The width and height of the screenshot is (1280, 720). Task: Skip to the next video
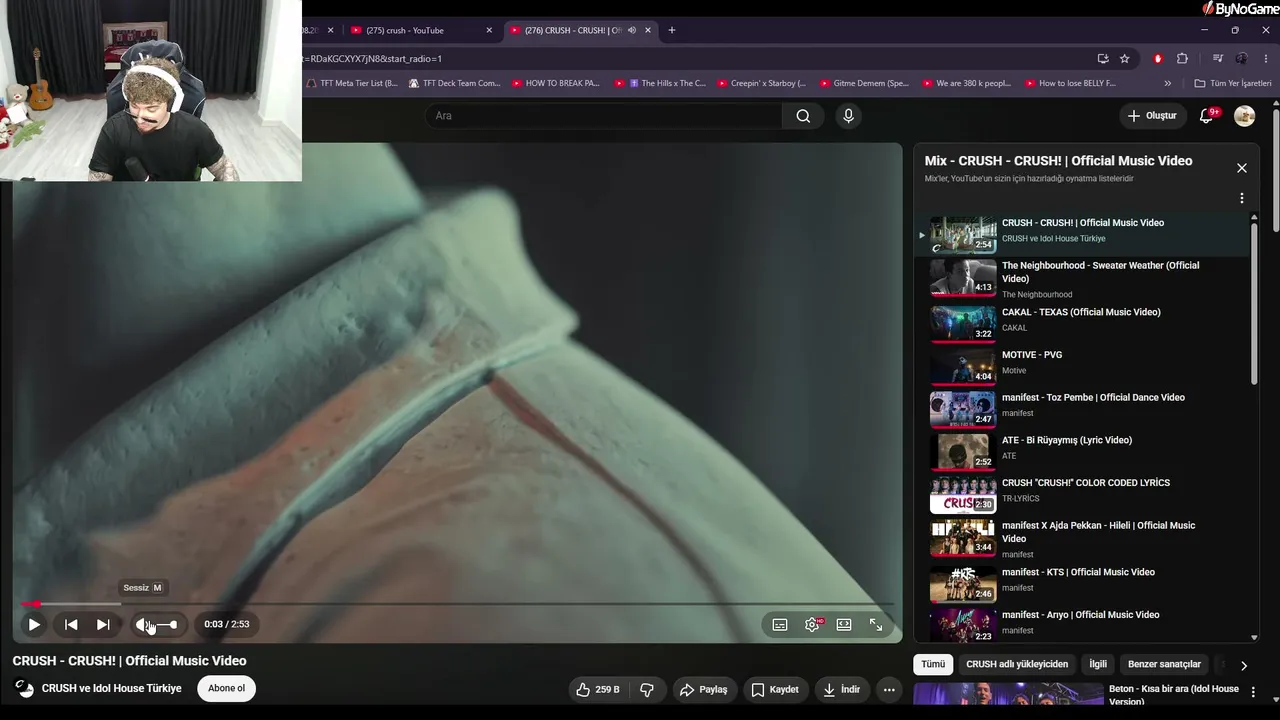point(103,624)
